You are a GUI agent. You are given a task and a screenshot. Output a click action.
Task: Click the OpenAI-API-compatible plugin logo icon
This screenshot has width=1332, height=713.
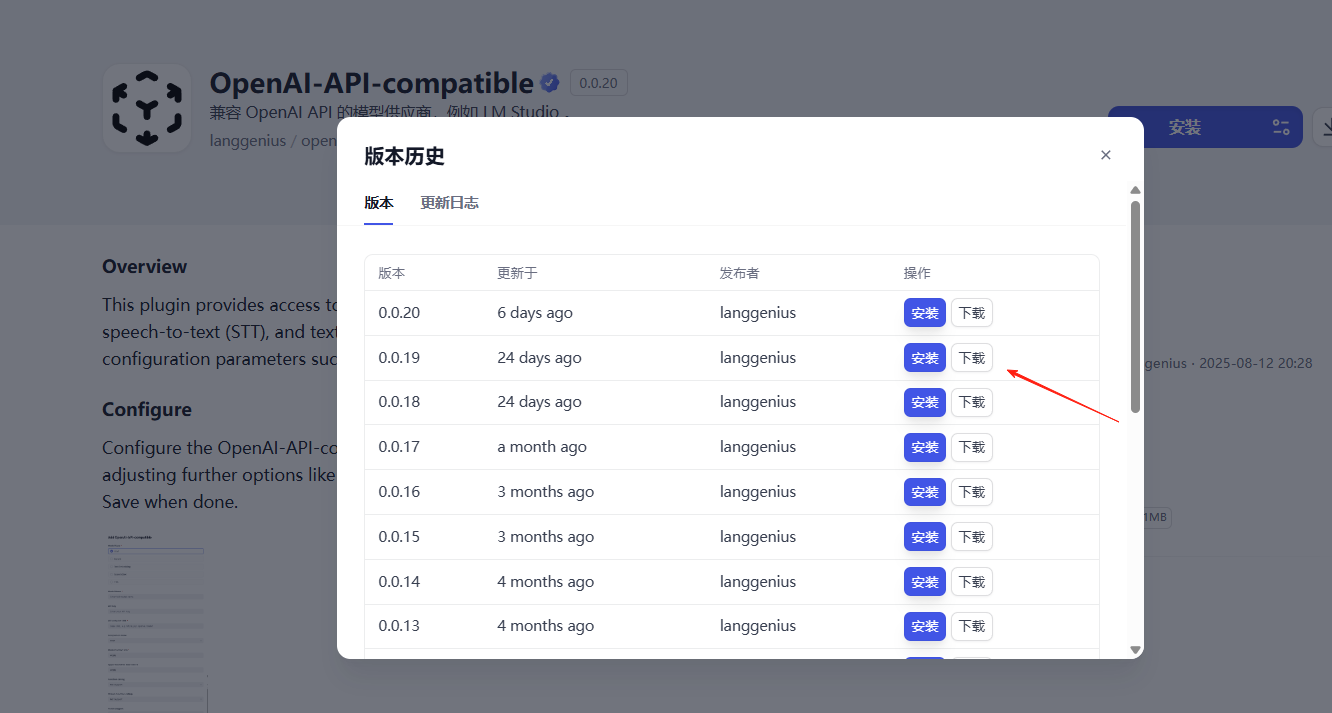[146, 108]
